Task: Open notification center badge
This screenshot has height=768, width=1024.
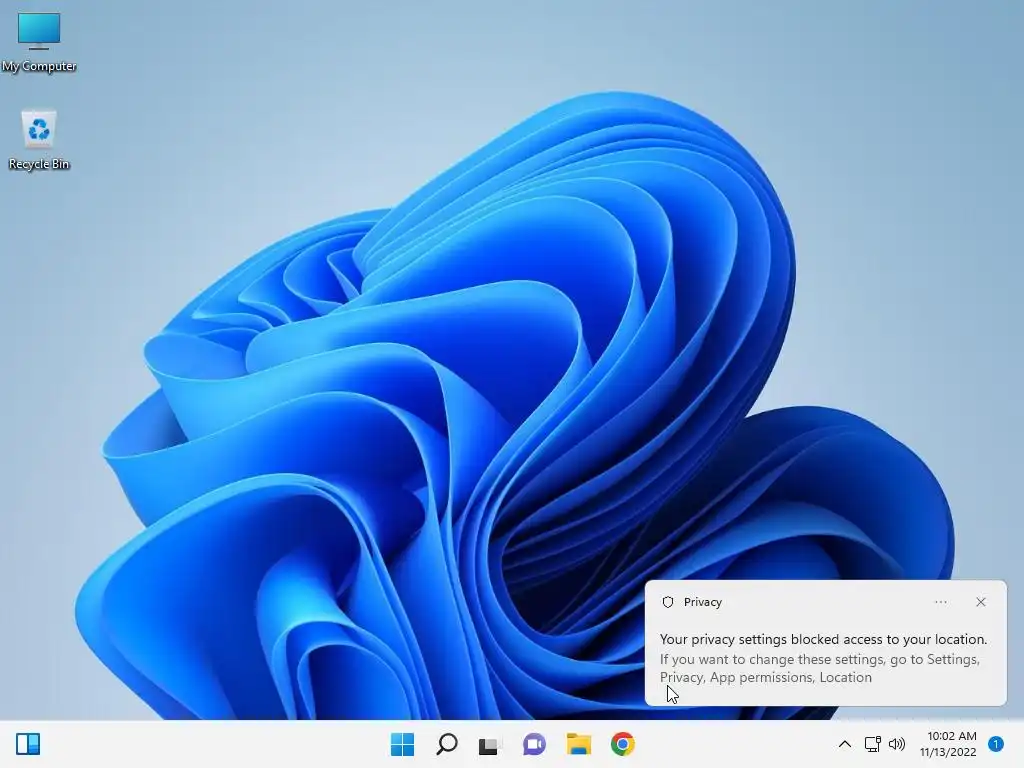Action: pos(996,744)
